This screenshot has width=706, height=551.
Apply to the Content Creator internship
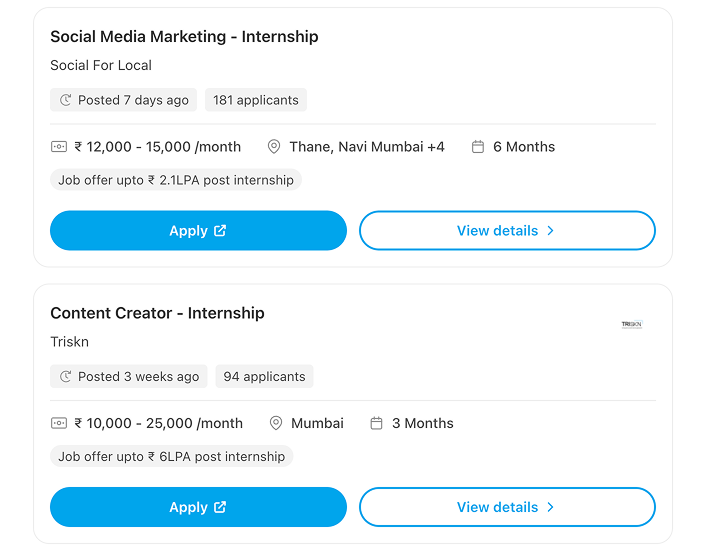198,507
